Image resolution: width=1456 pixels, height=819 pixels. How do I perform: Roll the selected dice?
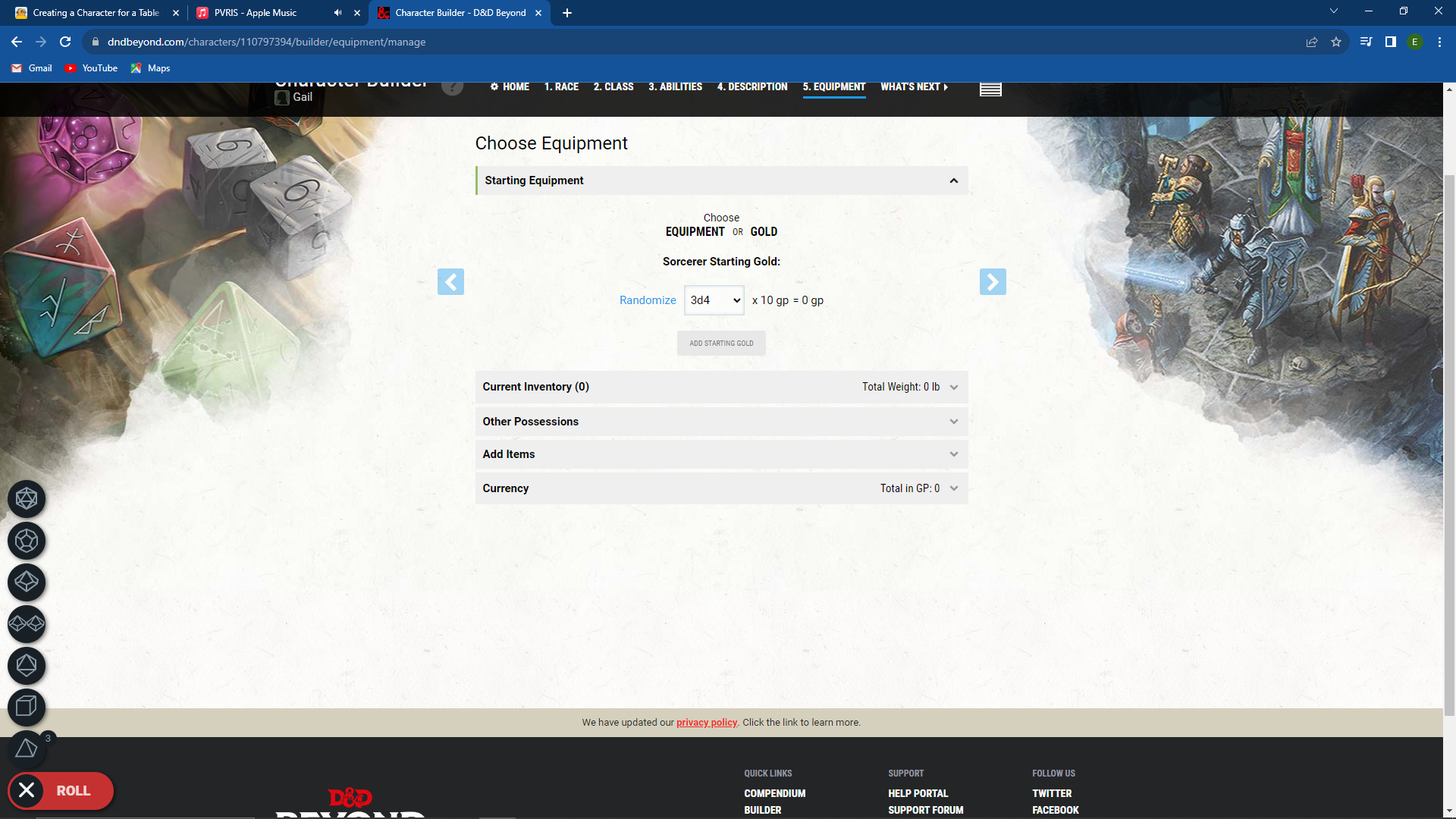pyautogui.click(x=74, y=790)
